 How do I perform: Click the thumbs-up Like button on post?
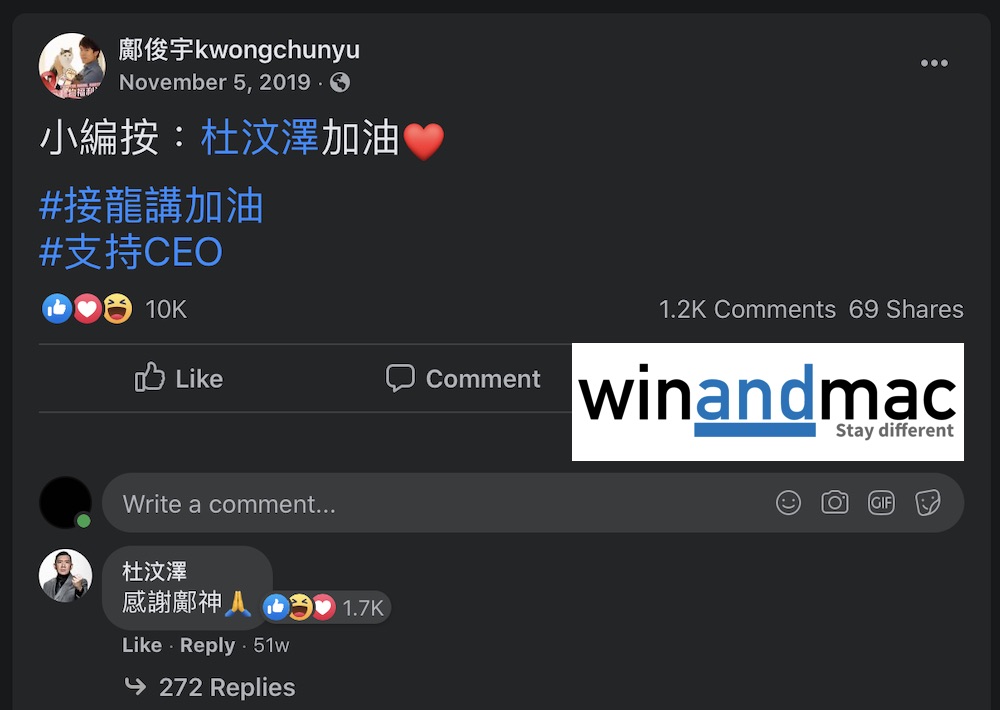click(179, 378)
